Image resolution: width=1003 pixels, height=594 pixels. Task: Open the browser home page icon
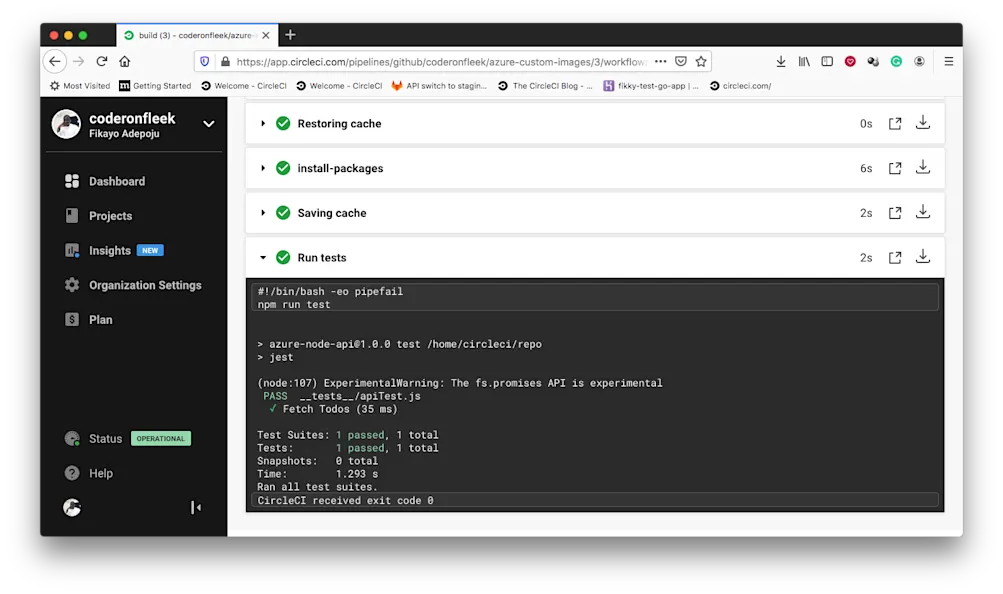click(x=125, y=61)
